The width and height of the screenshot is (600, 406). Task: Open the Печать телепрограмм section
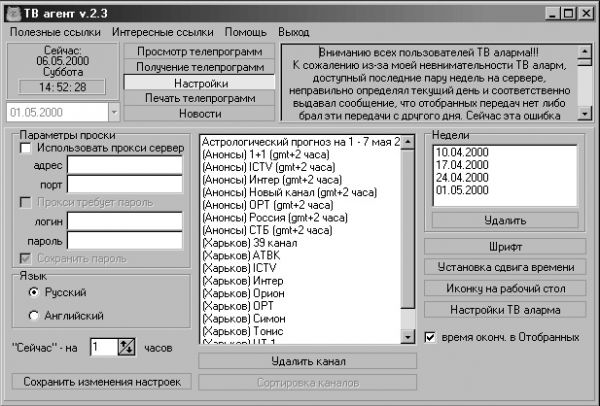click(199, 98)
